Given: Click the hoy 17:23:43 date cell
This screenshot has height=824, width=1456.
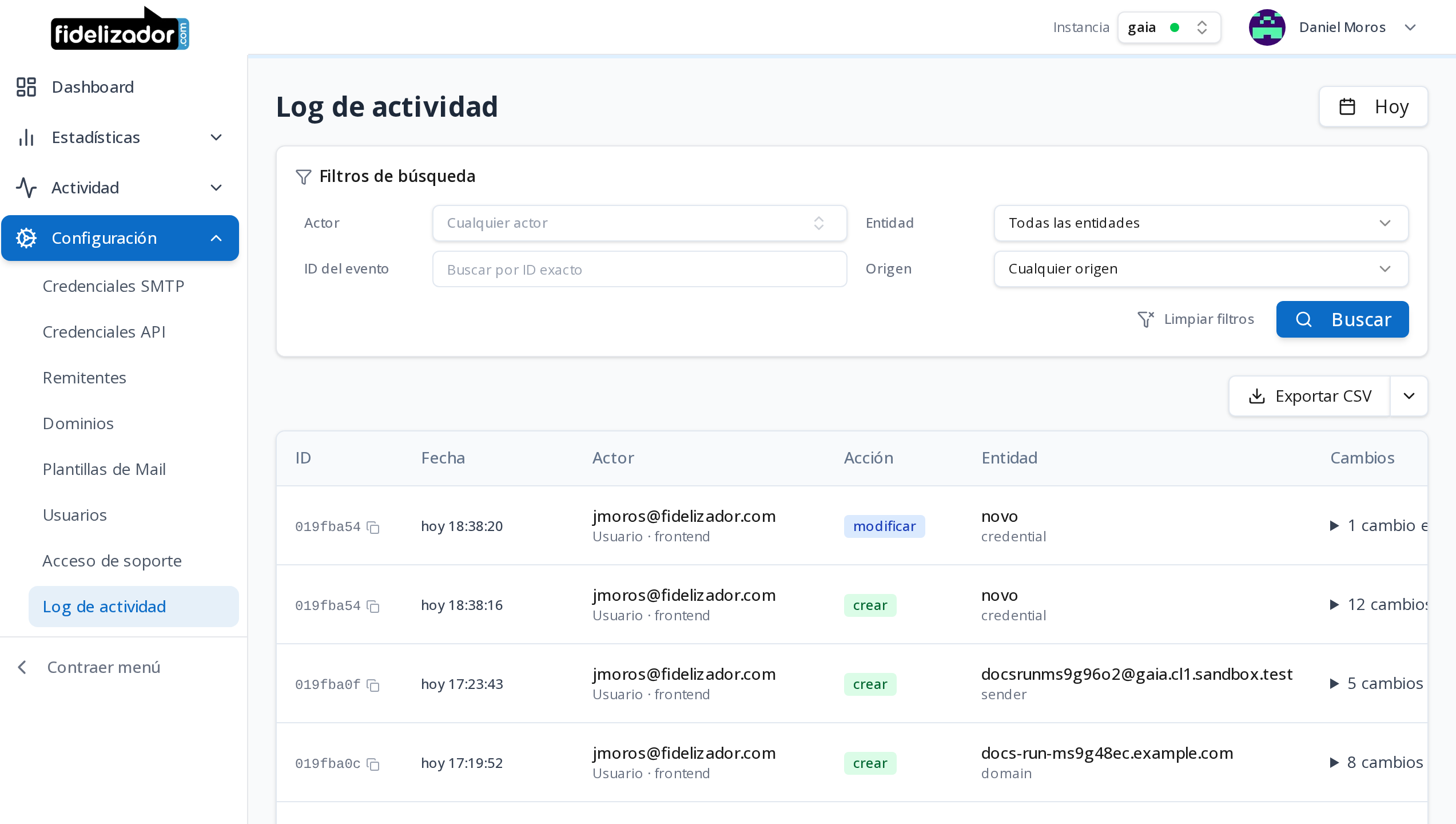Looking at the screenshot, I should click(462, 684).
